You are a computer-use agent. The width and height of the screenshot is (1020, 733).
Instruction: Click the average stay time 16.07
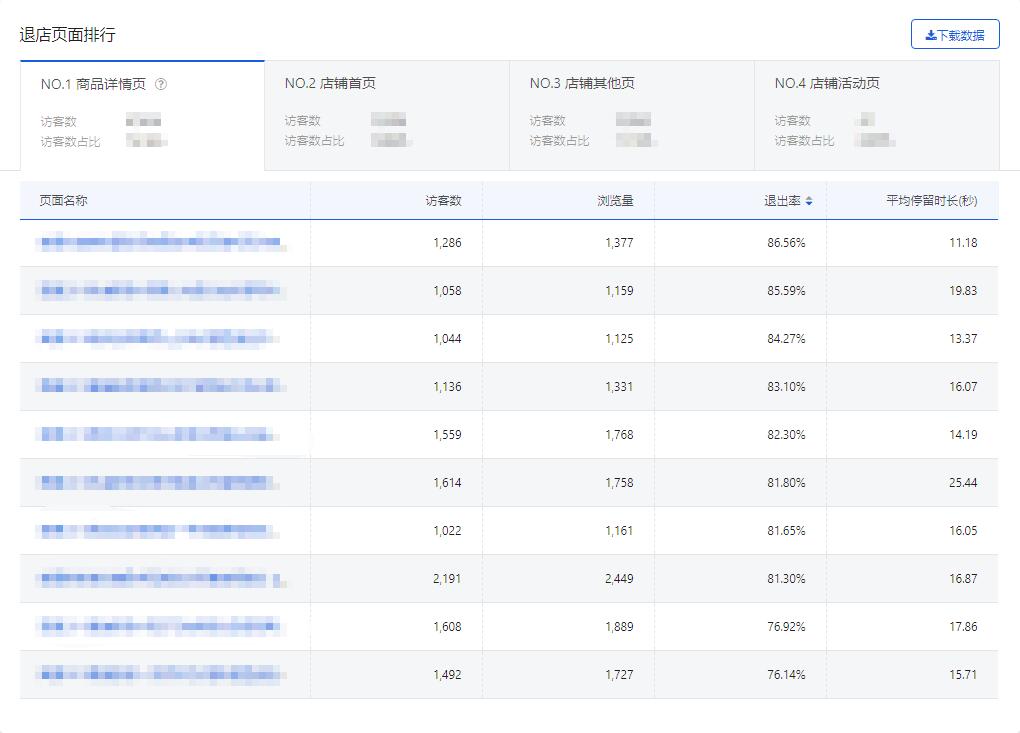tap(963, 386)
